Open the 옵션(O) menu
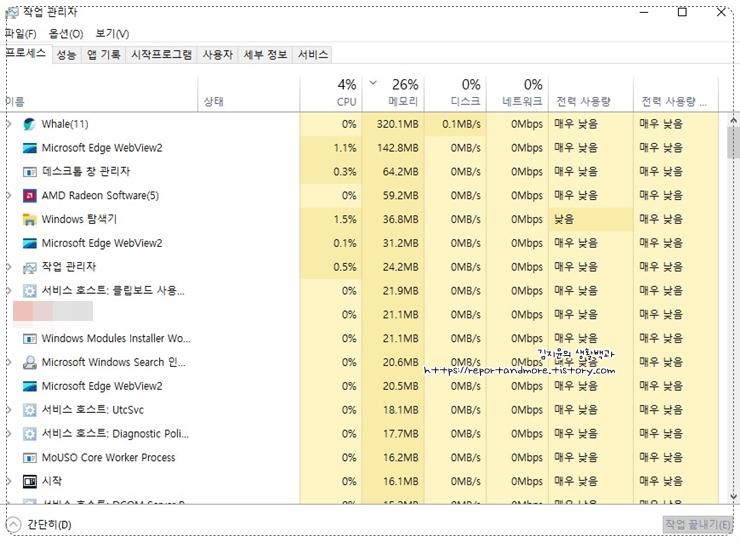This screenshot has width=740, height=542. pos(66,34)
